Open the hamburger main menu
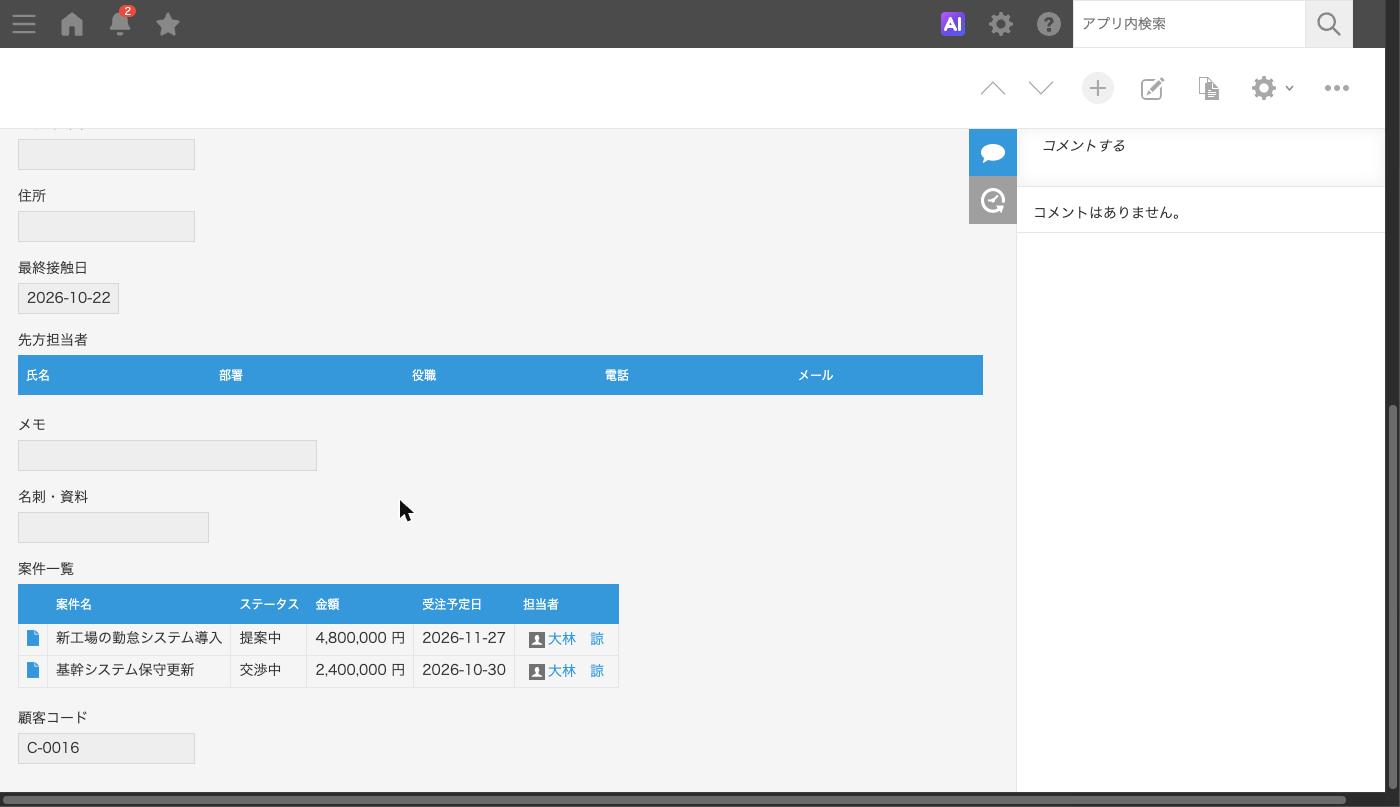 [24, 24]
